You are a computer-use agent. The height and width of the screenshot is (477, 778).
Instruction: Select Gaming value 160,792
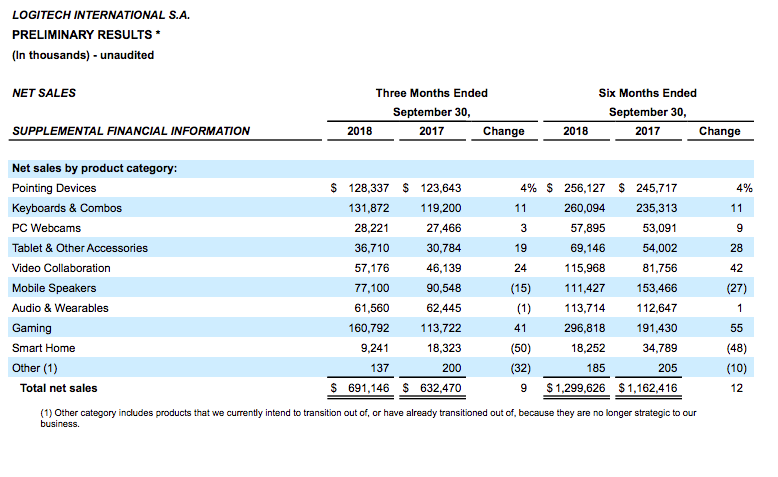[x=369, y=328]
